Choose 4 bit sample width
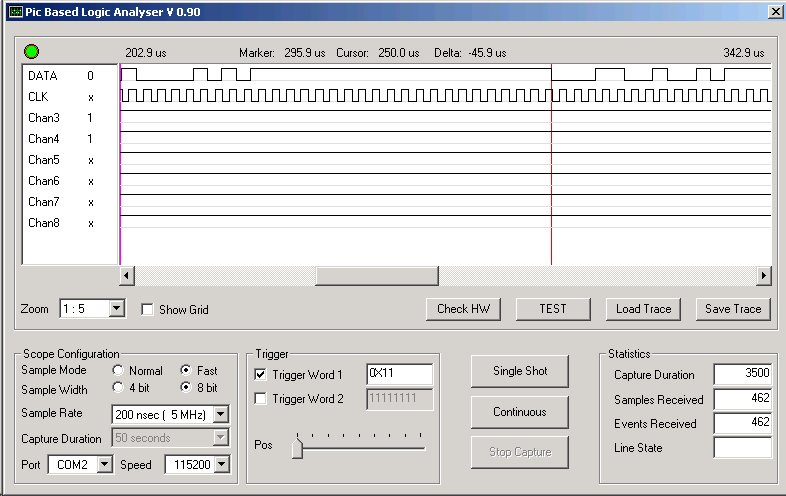 [x=118, y=387]
